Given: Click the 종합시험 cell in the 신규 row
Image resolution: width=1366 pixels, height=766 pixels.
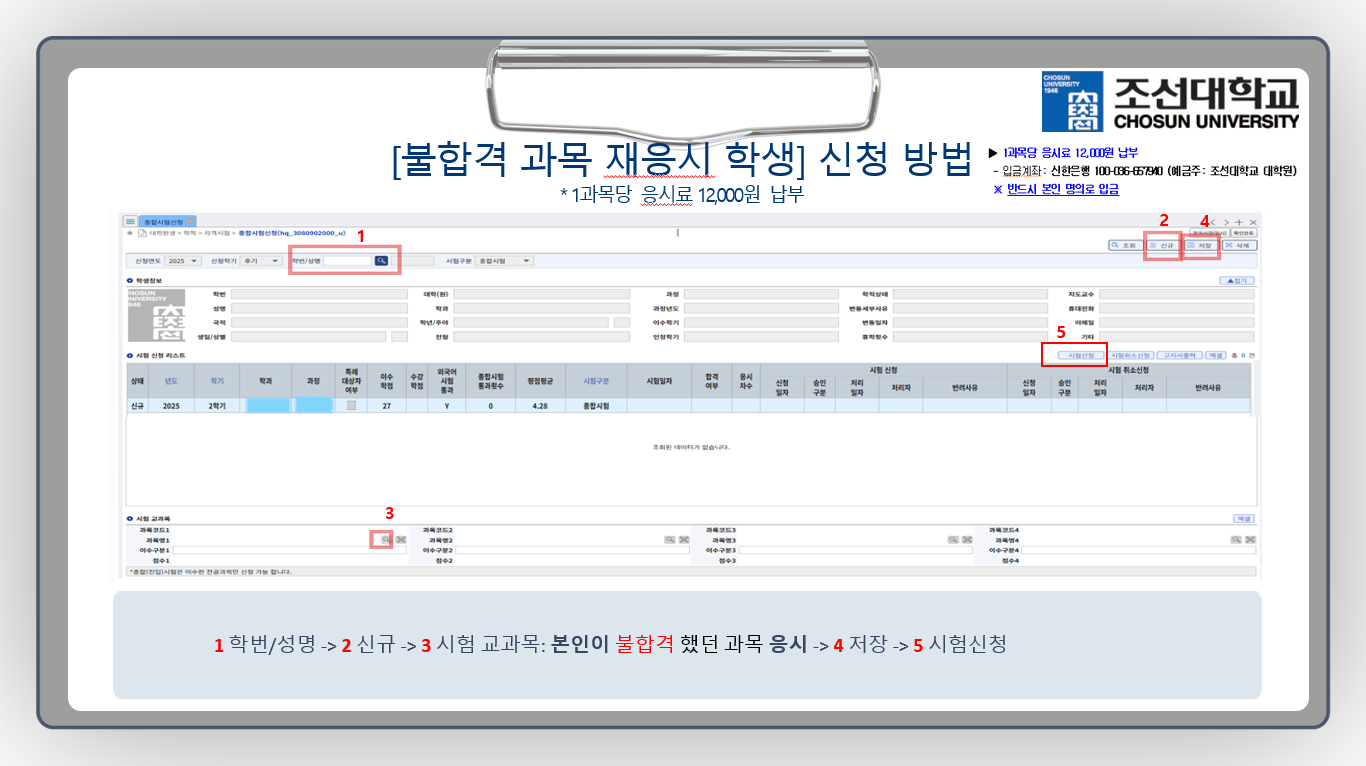Looking at the screenshot, I should tap(596, 406).
